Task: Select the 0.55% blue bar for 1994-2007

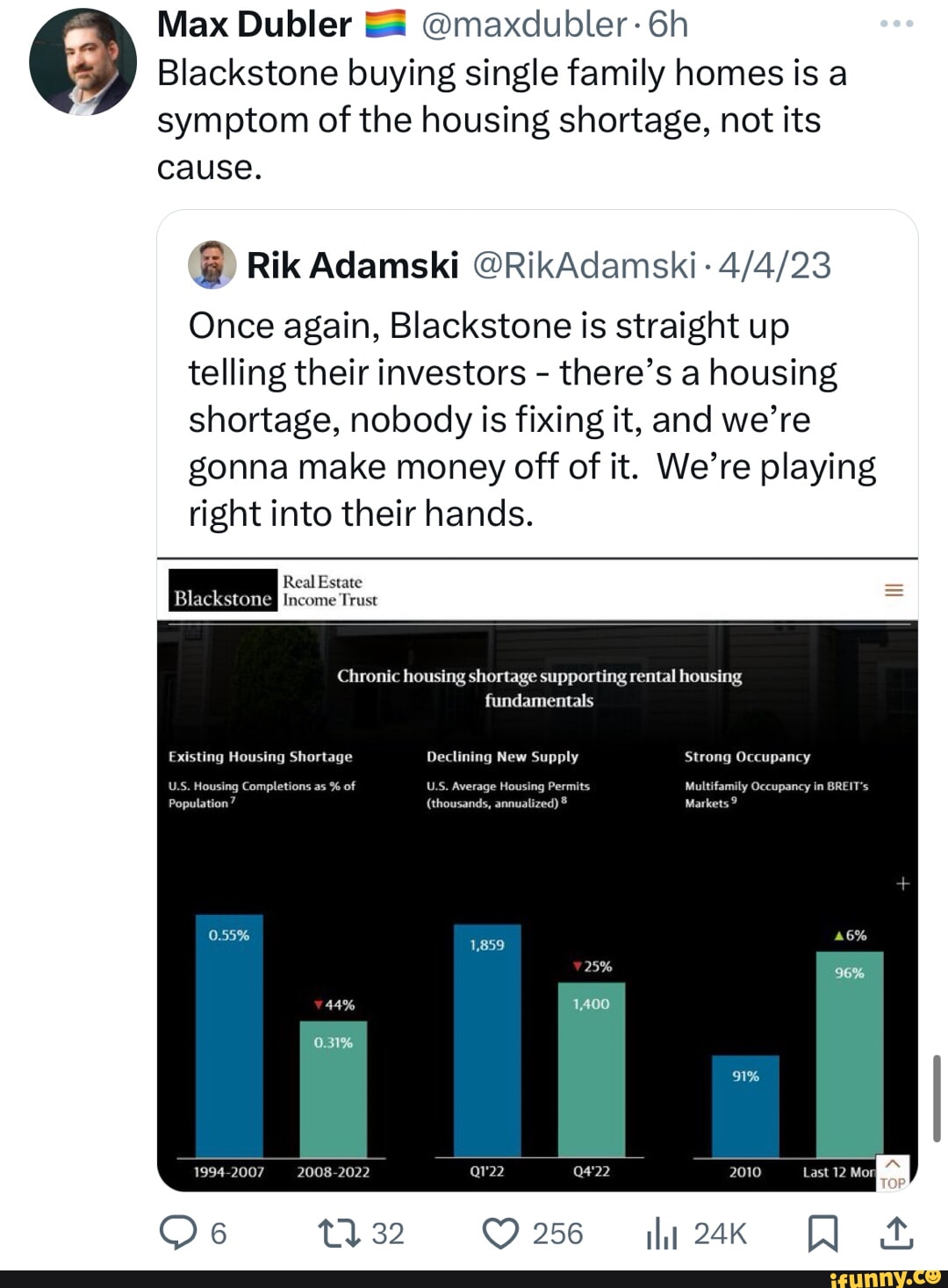Action: pyautogui.click(x=229, y=1036)
